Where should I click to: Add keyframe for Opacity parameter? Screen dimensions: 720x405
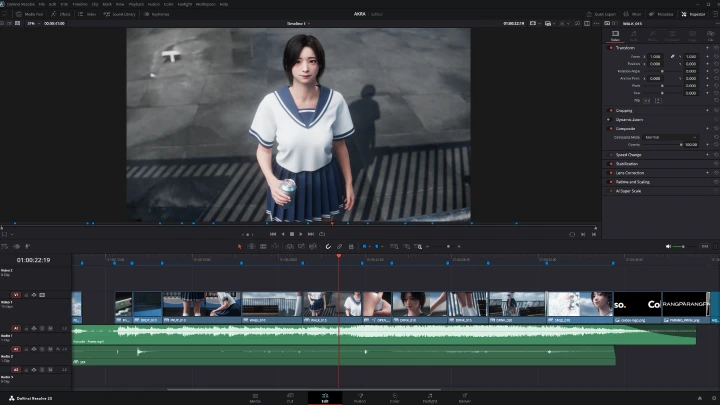coord(707,145)
